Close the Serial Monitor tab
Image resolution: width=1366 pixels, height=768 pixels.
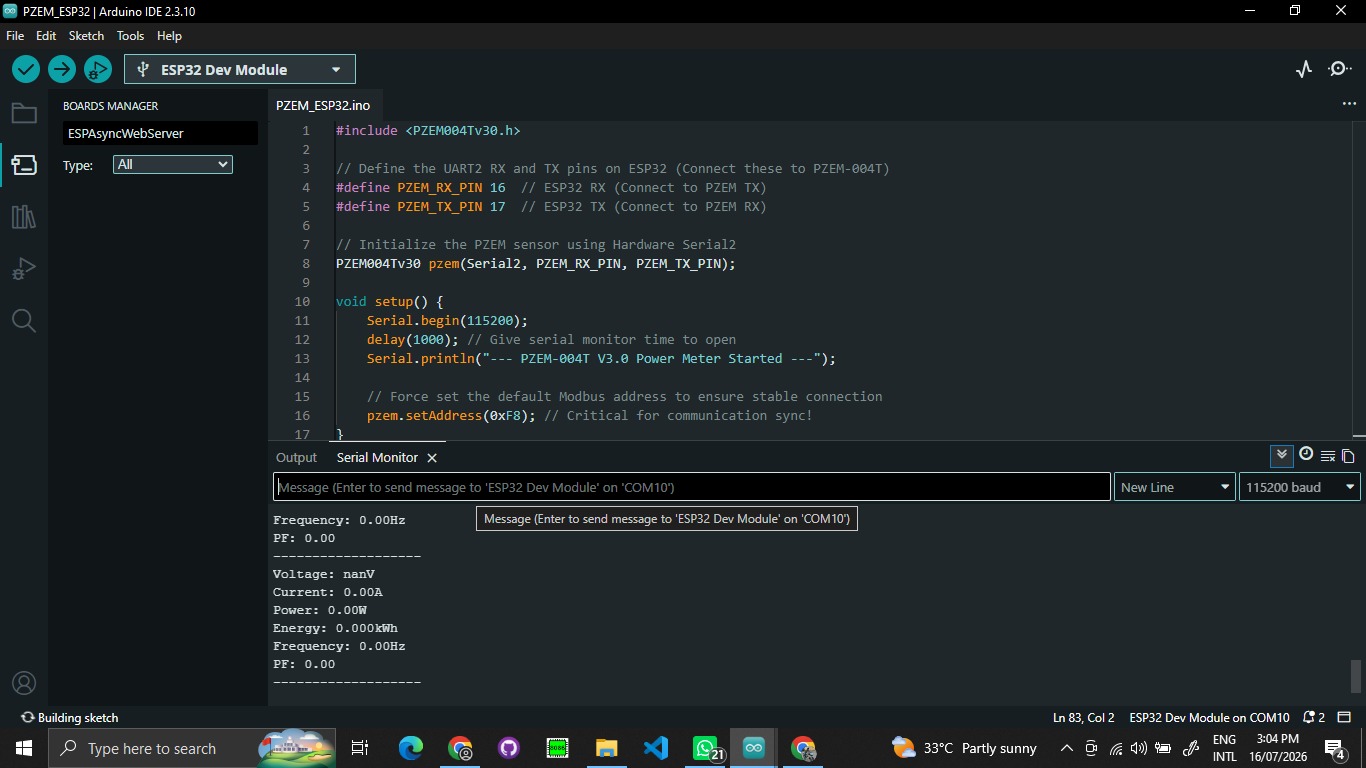[x=432, y=457]
